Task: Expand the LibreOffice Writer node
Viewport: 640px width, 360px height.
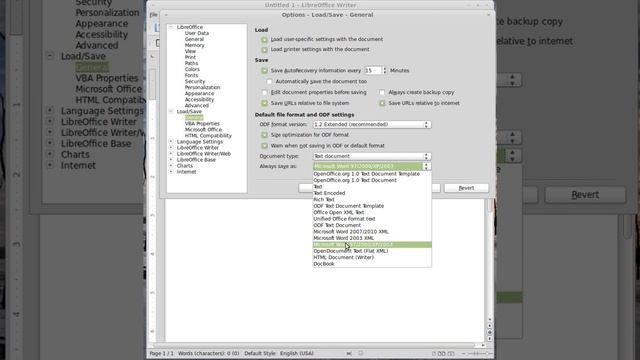Action: coord(171,148)
